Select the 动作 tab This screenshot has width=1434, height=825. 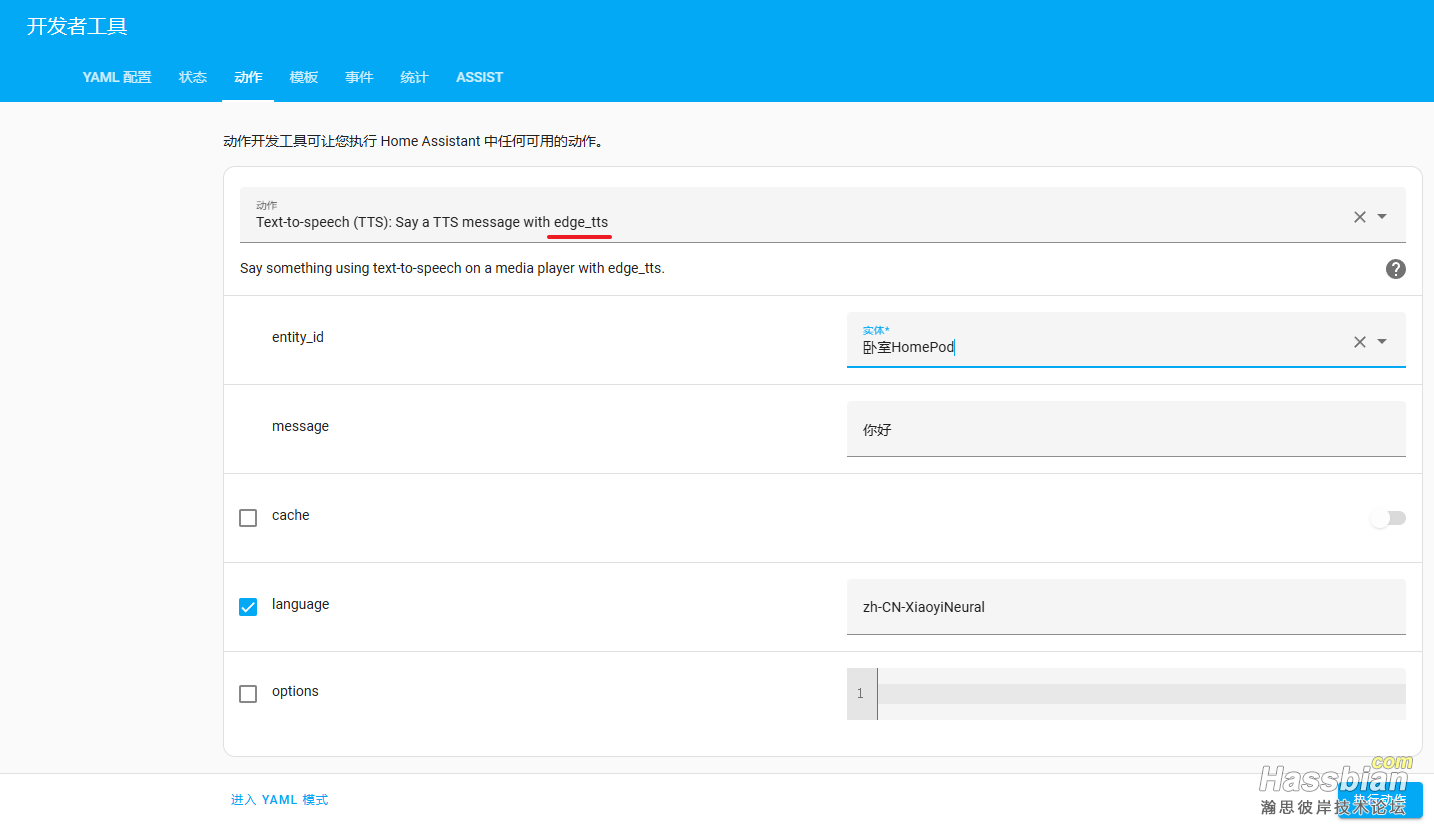pos(248,77)
